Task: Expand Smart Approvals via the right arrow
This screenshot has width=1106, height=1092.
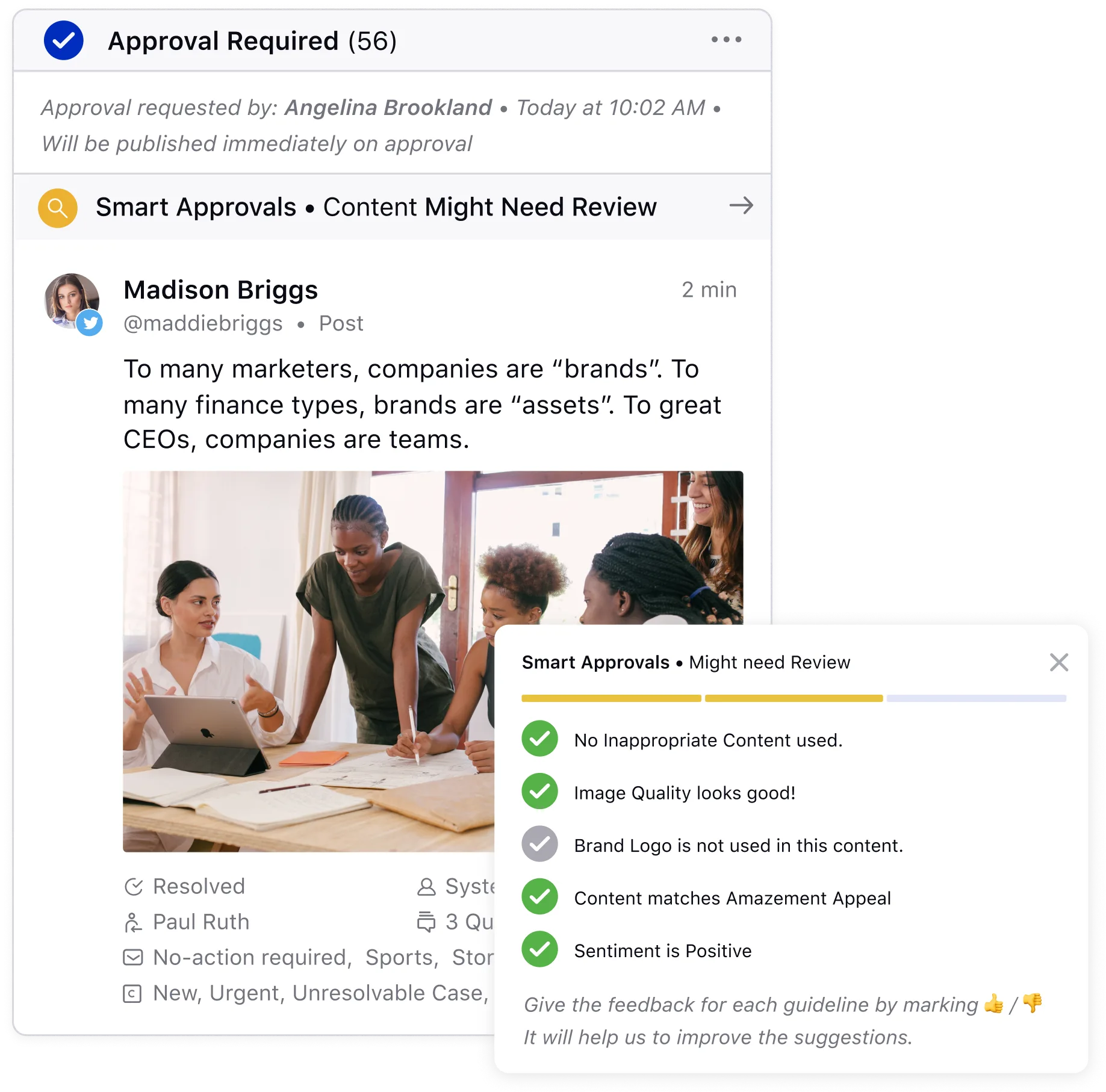Action: pos(742,206)
